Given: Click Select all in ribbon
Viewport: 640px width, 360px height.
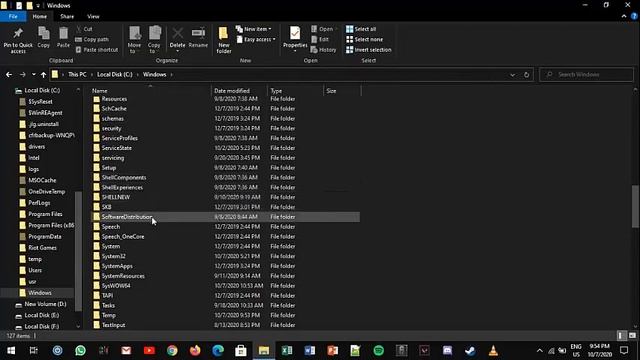Looking at the screenshot, I should (361, 29).
